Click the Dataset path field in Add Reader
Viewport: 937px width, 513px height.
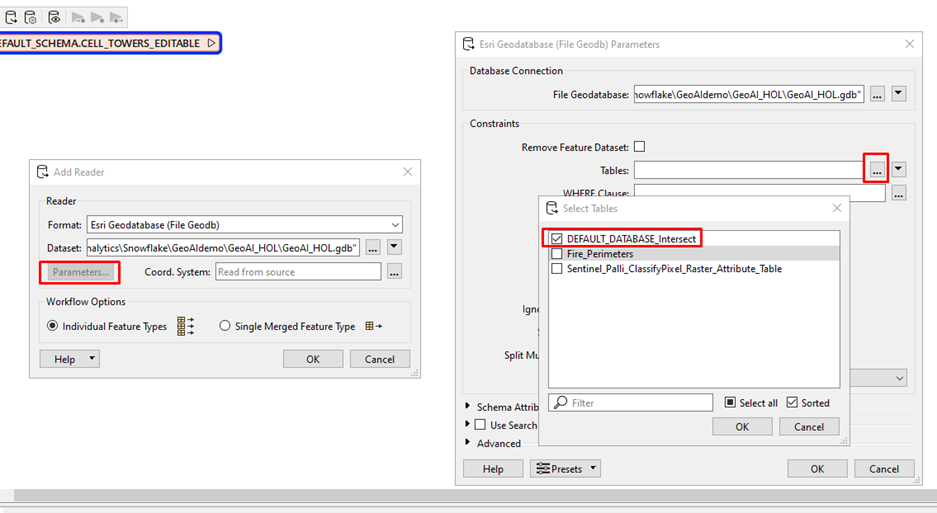[x=223, y=248]
